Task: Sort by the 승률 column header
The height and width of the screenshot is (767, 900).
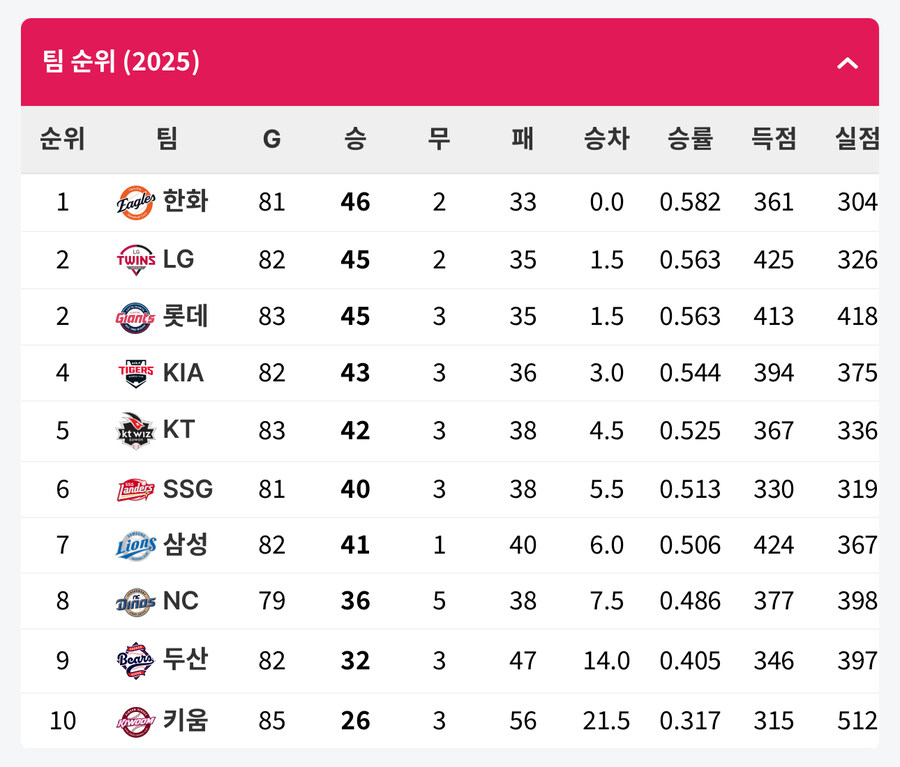Action: tap(690, 139)
